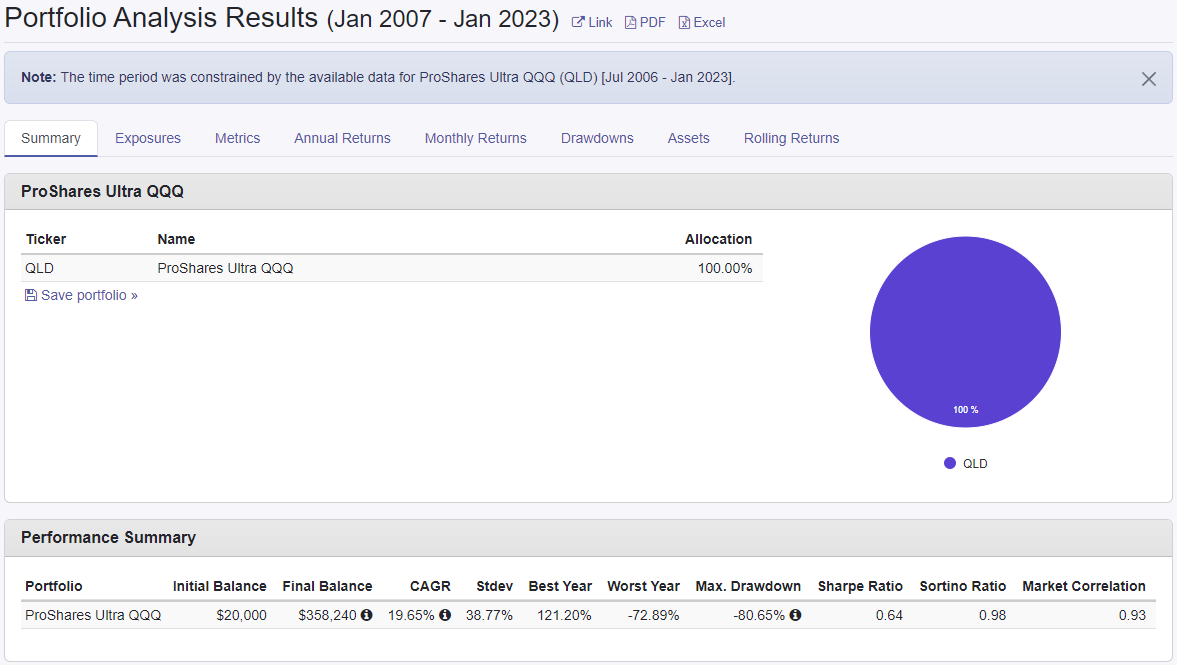1177x665 pixels.
Task: Click the info icon beside Max. Drawdown -80.65%
Action: point(796,615)
